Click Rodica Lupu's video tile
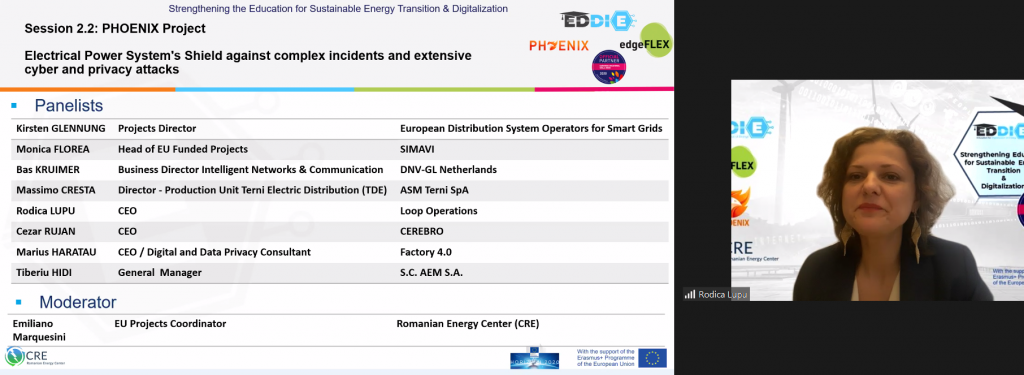Screen dimensions: 1024x375 pyautogui.click(x=877, y=190)
